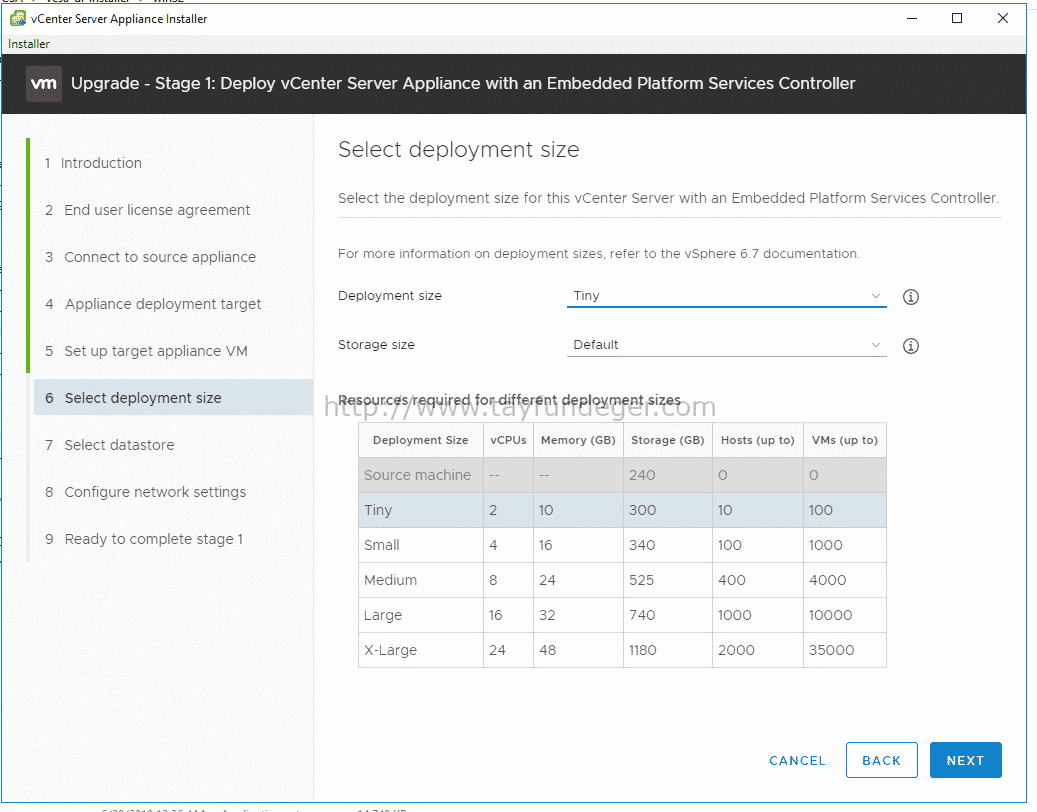Click memory value 48 in X-Large row
The image size is (1037, 812).
tap(548, 650)
